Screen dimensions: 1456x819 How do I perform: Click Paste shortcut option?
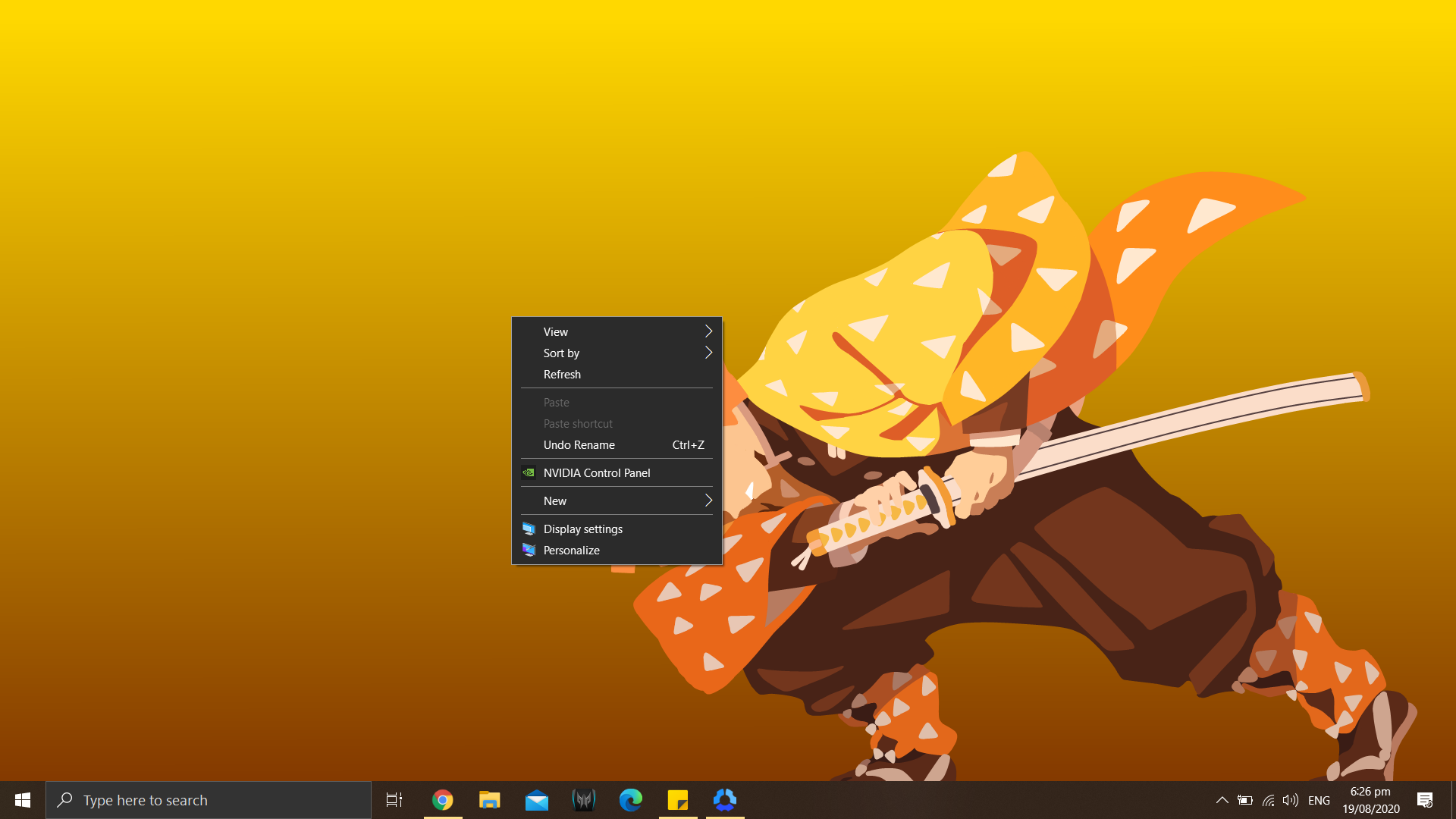pos(579,423)
